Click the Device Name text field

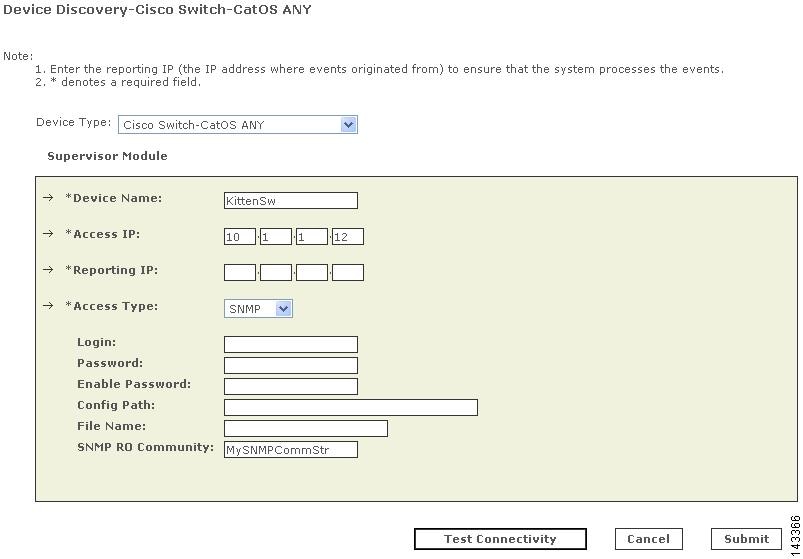290,201
